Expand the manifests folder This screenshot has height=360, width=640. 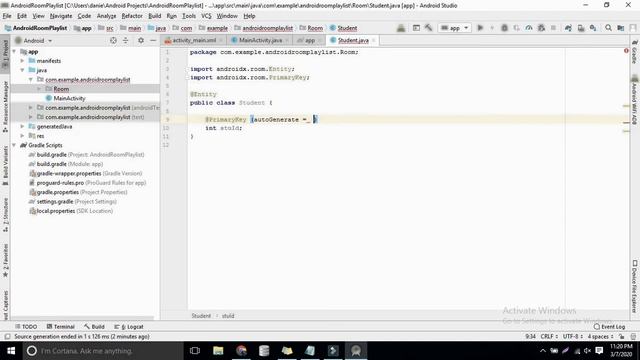pyautogui.click(x=23, y=61)
